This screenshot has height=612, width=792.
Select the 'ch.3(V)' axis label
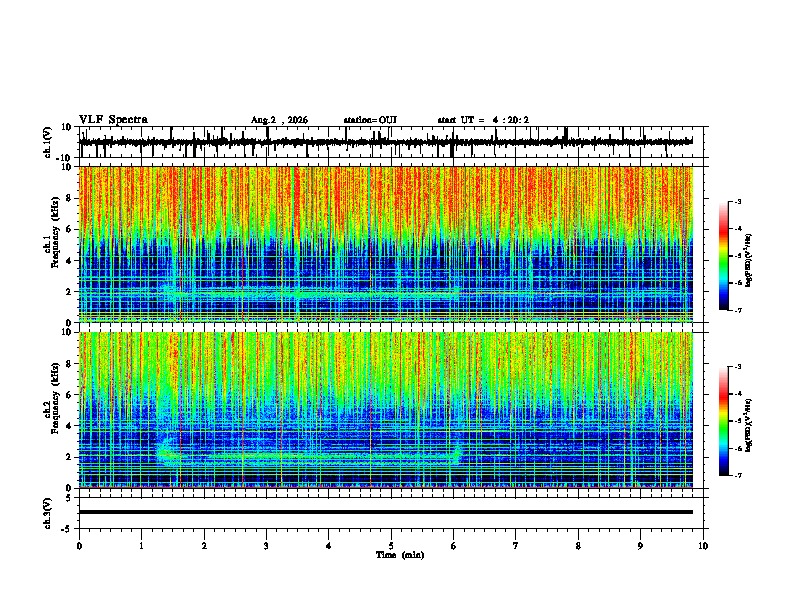click(x=48, y=513)
